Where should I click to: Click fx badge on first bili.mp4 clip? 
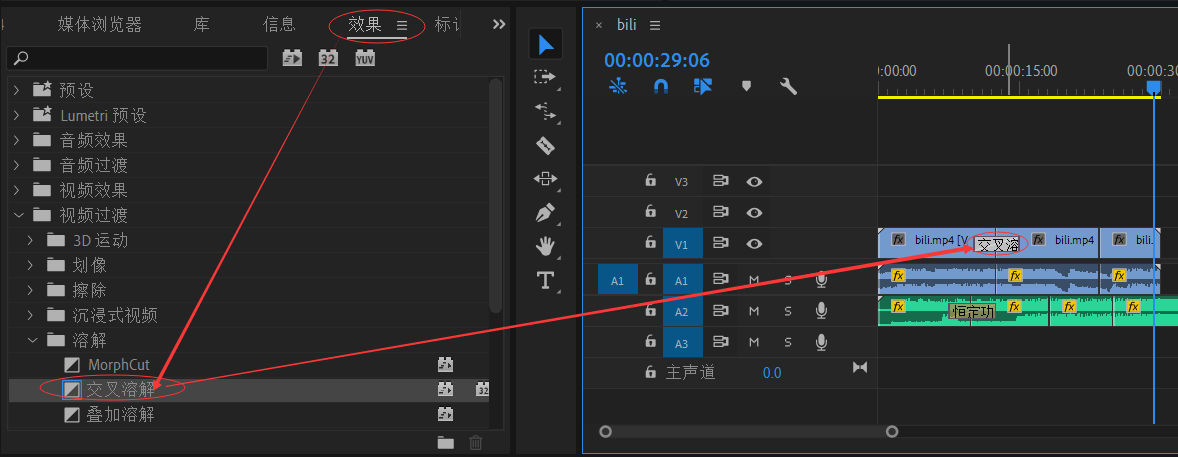point(899,240)
